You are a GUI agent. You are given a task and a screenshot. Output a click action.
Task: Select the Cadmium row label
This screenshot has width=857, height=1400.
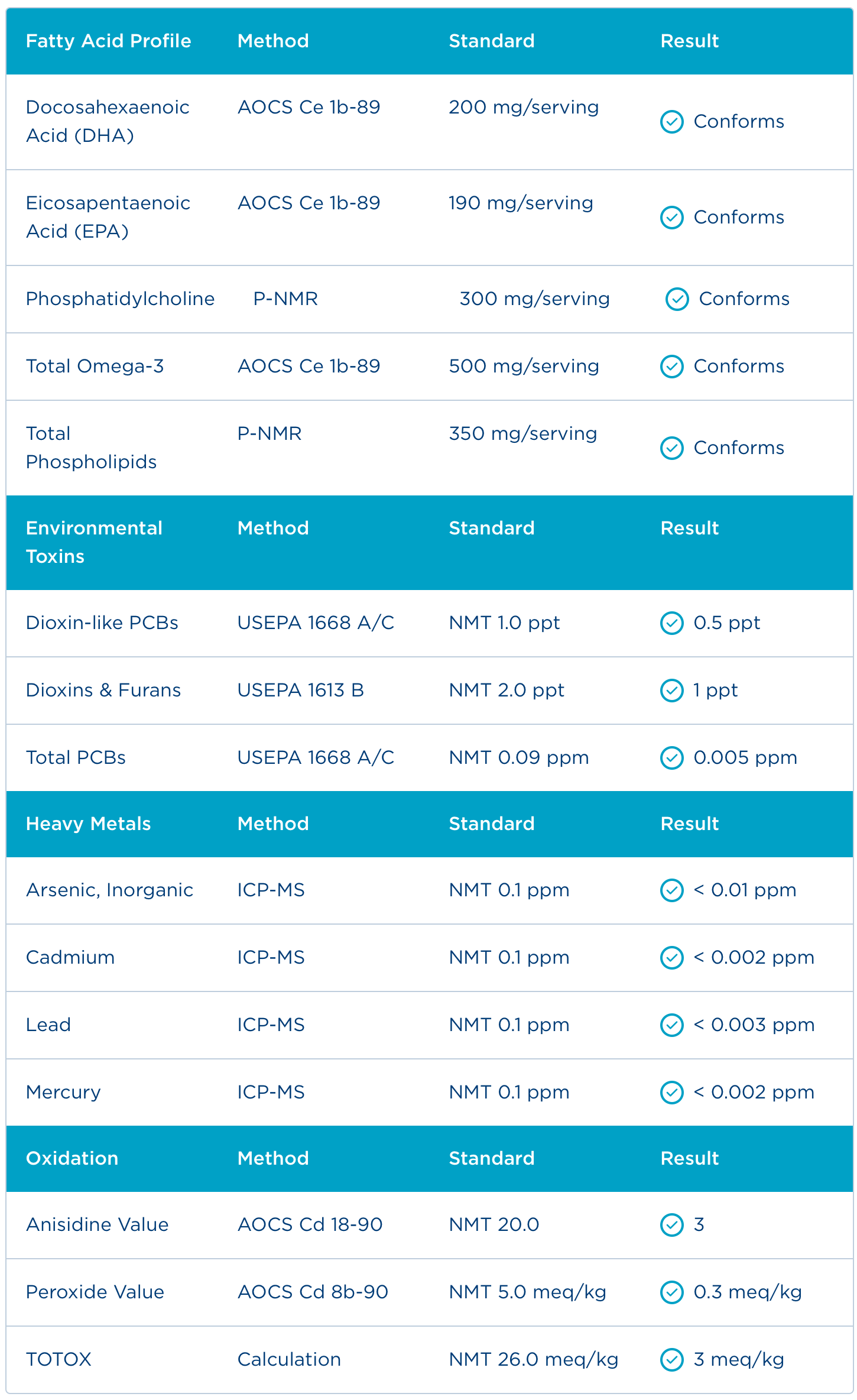[x=70, y=957]
